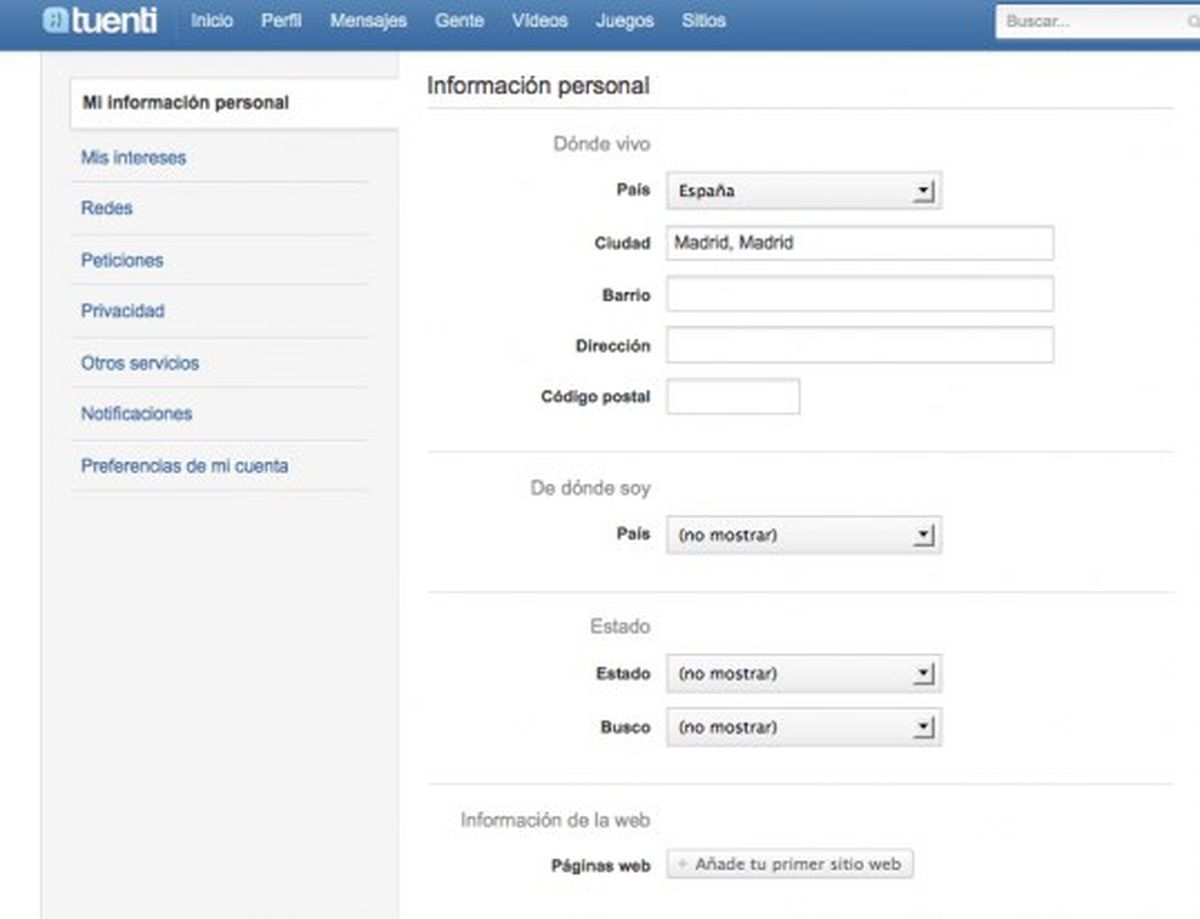Select Gente in the top bar
Image resolution: width=1200 pixels, height=919 pixels.
(x=459, y=21)
